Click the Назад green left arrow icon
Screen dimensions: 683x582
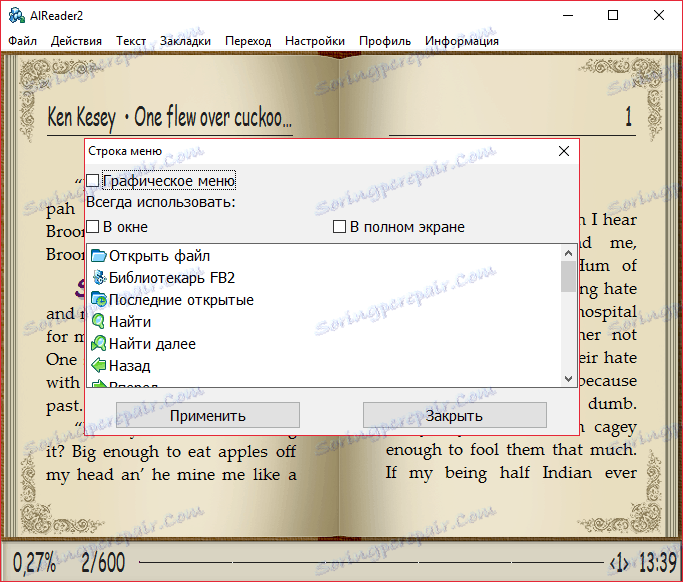pos(99,365)
